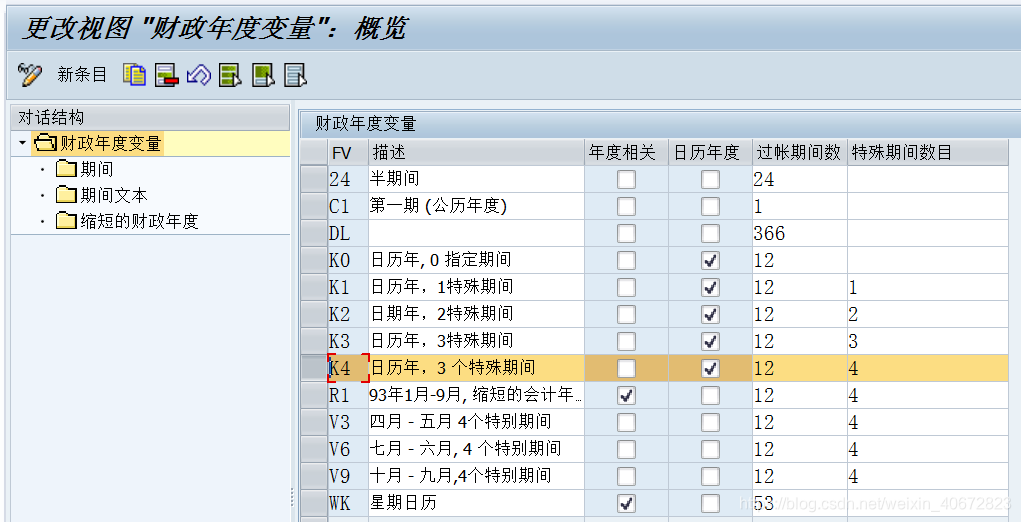The width and height of the screenshot is (1021, 522).
Task: Toggle 日历年度 checkbox for row 24
Action: (710, 179)
